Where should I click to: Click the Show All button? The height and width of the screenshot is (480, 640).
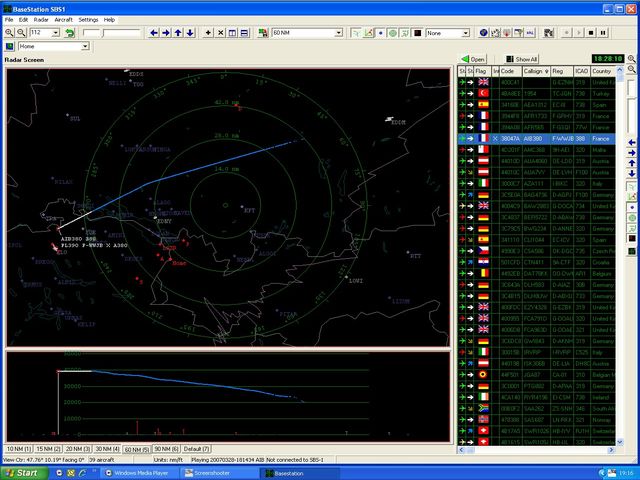tap(522, 59)
